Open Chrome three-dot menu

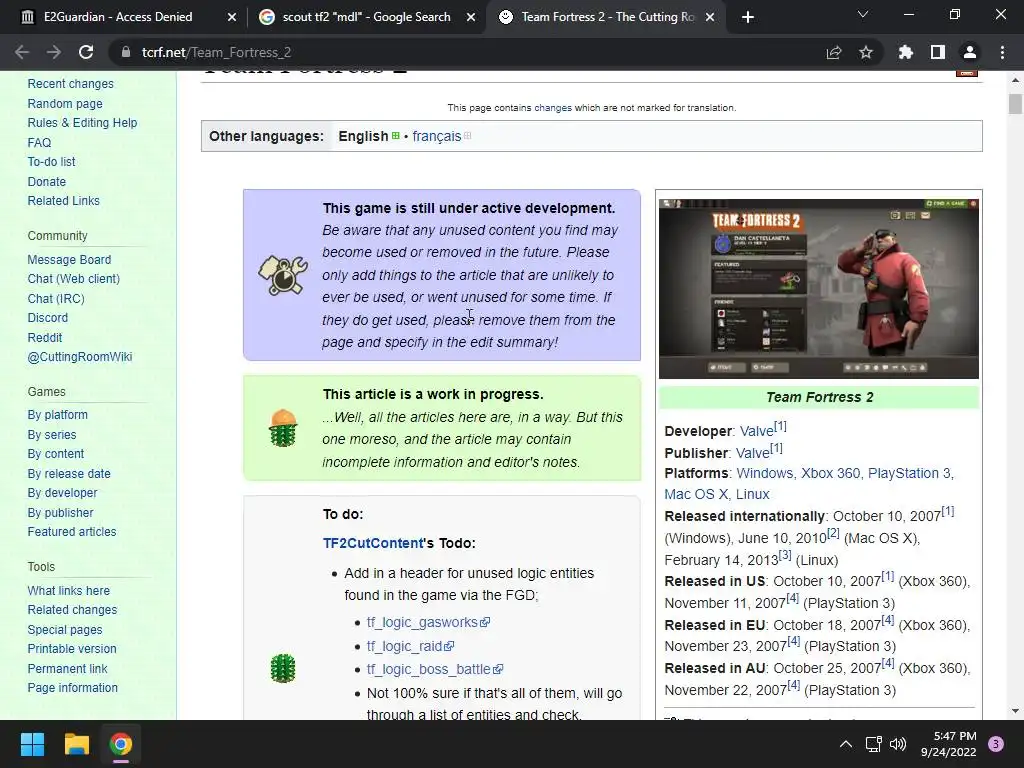pos(1002,52)
